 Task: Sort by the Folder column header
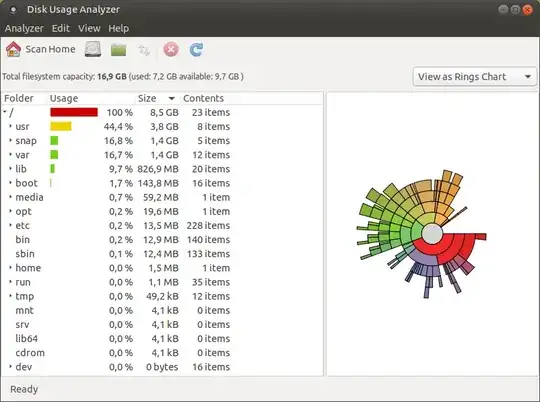click(24, 98)
